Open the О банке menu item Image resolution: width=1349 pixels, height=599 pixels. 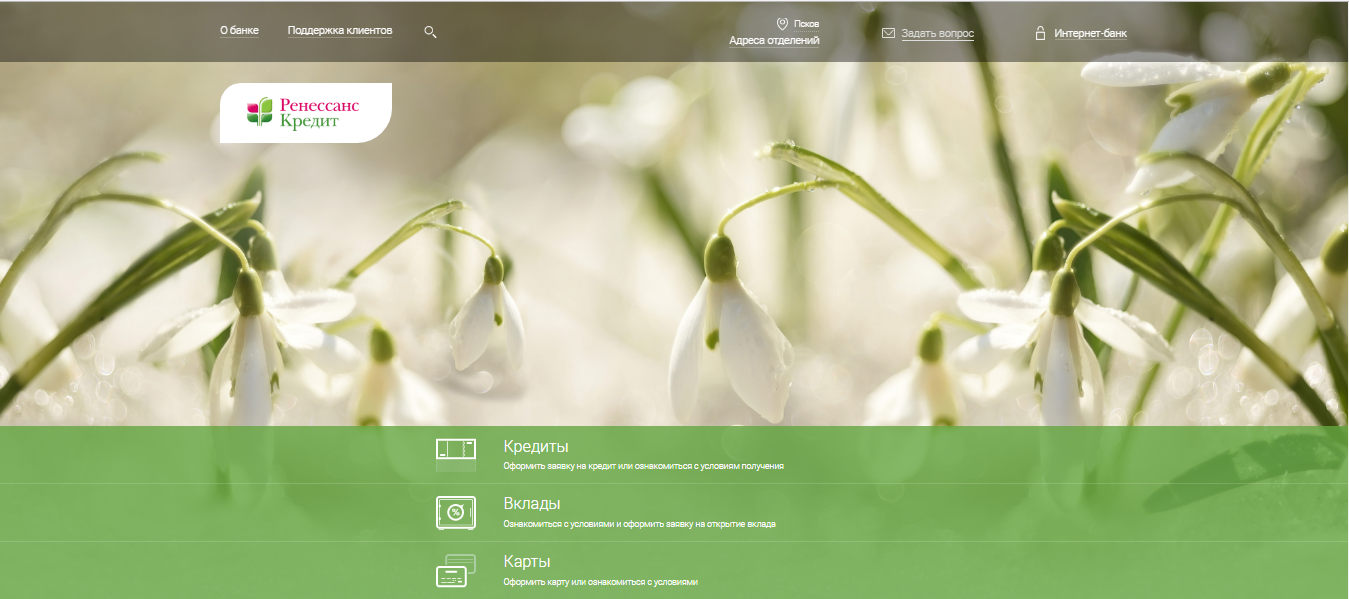pyautogui.click(x=239, y=31)
